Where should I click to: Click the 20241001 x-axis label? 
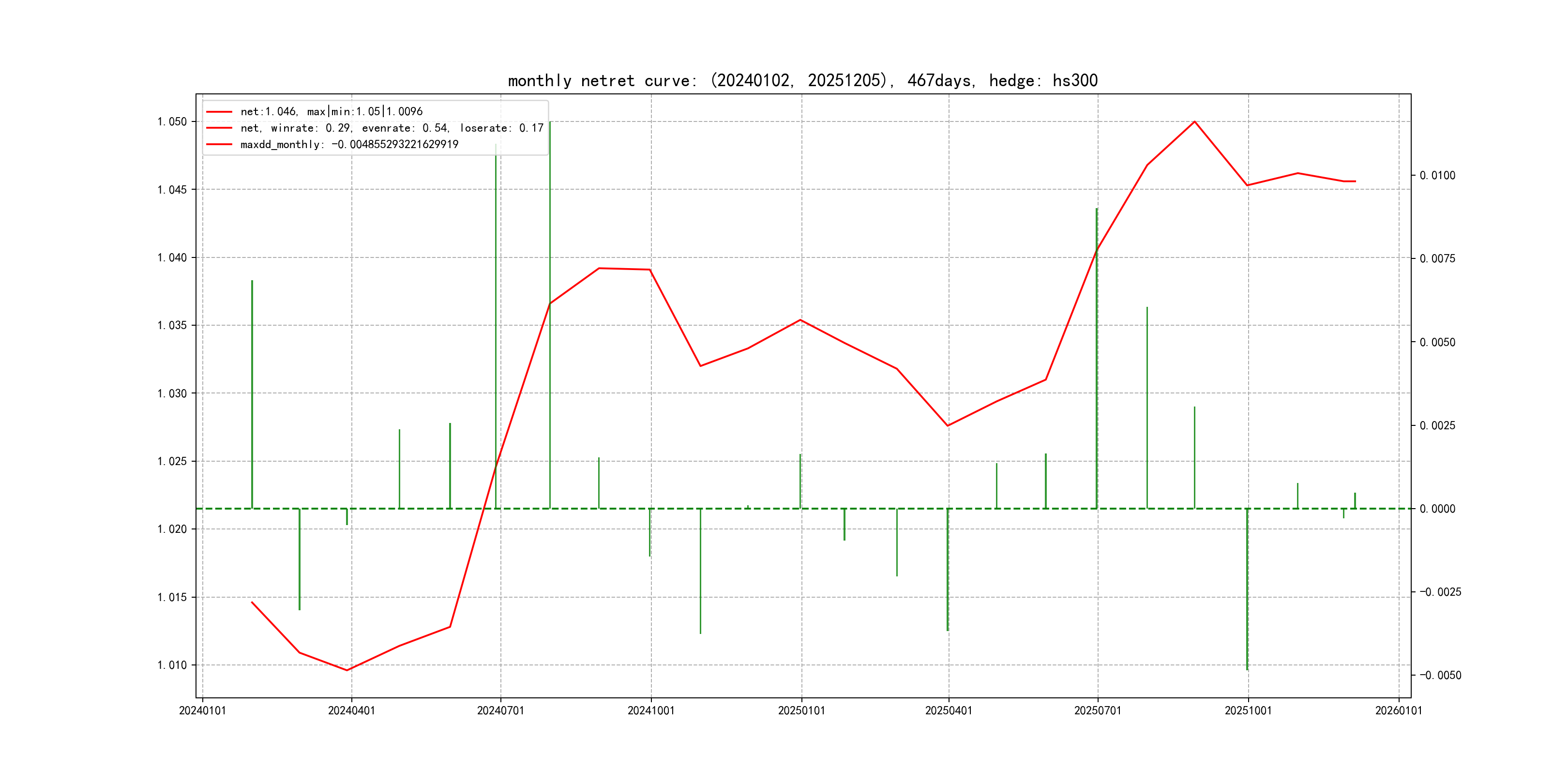651,710
